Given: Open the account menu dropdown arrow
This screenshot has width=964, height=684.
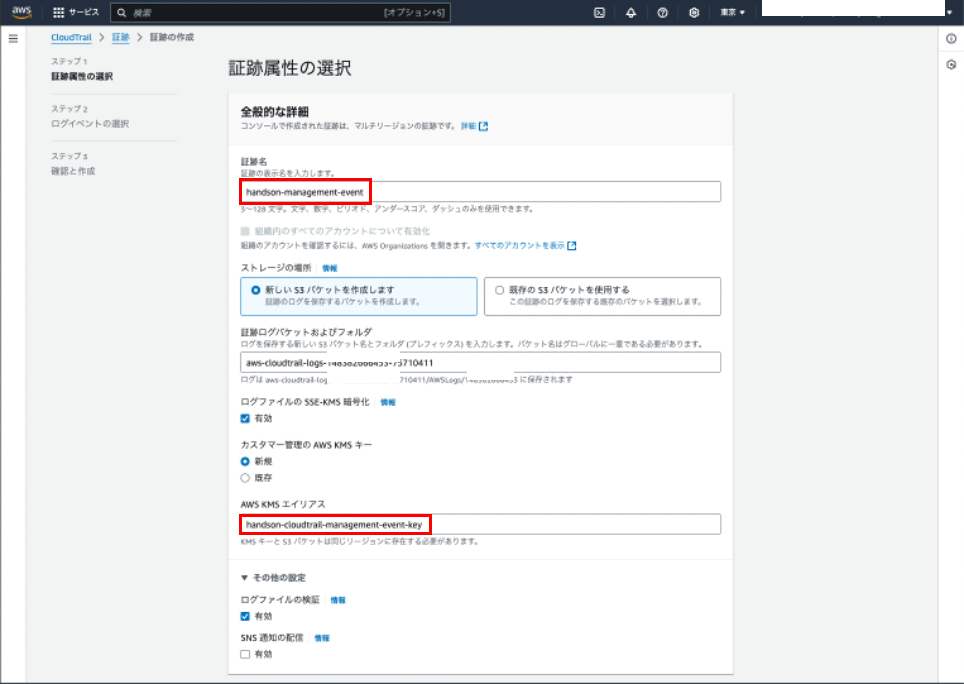Looking at the screenshot, I should pyautogui.click(x=950, y=12).
